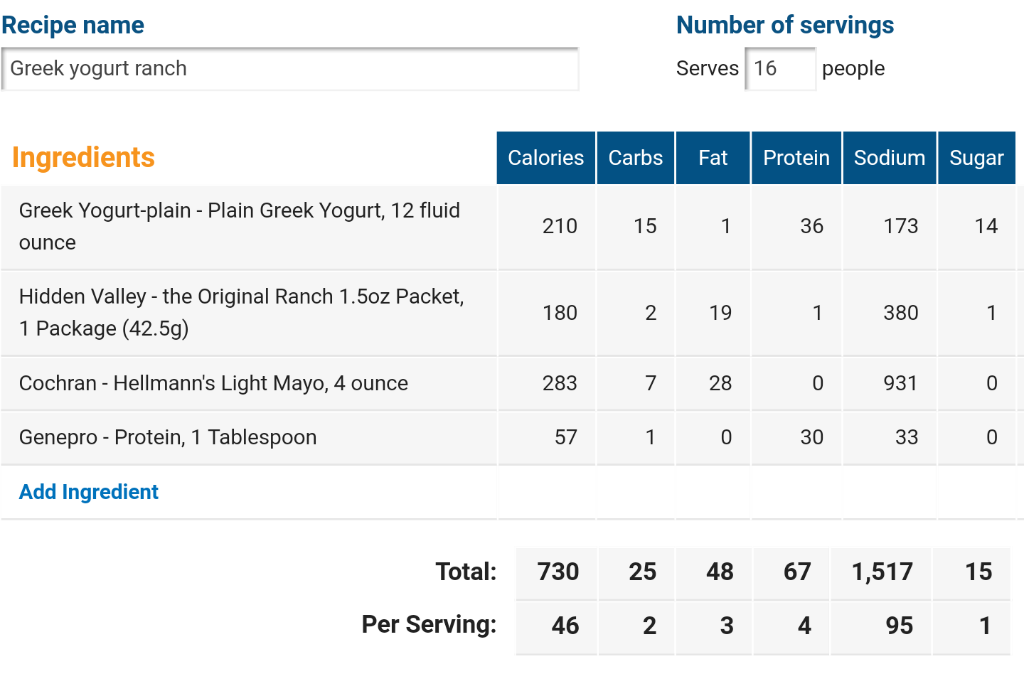Select the Carbs column header
This screenshot has height=691, width=1024.
pyautogui.click(x=635, y=158)
